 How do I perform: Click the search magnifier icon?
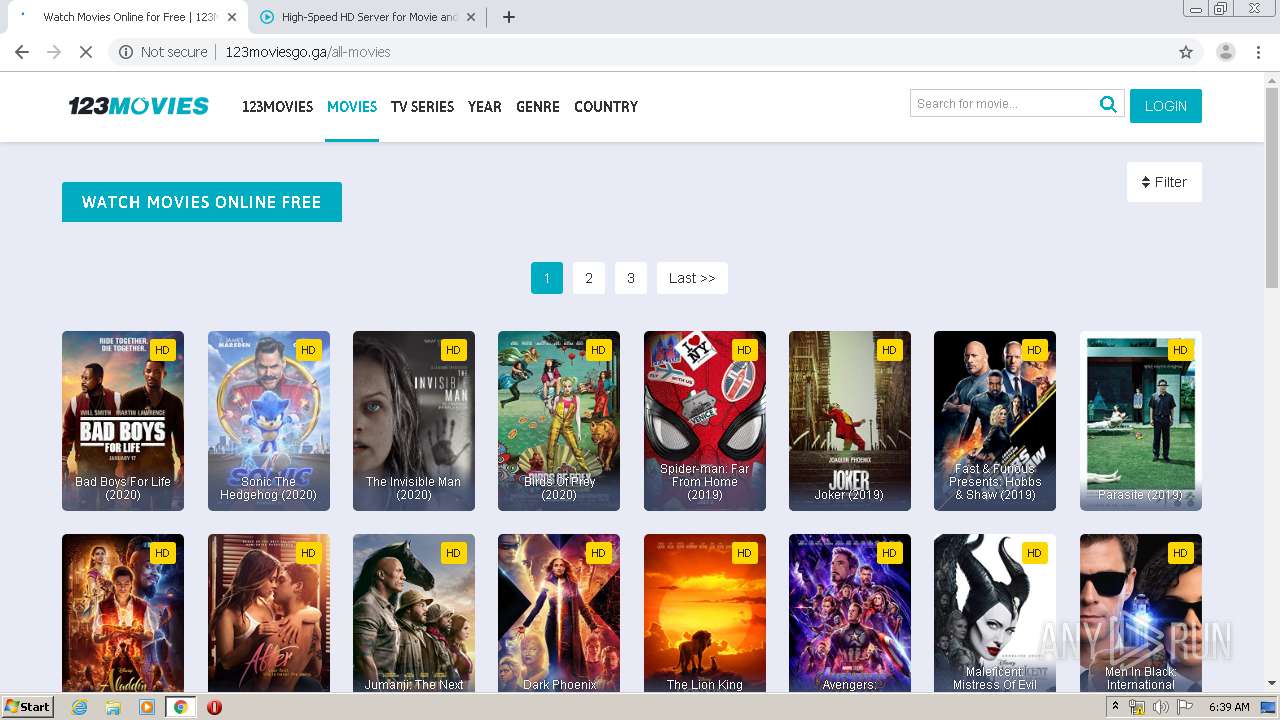click(x=1108, y=104)
